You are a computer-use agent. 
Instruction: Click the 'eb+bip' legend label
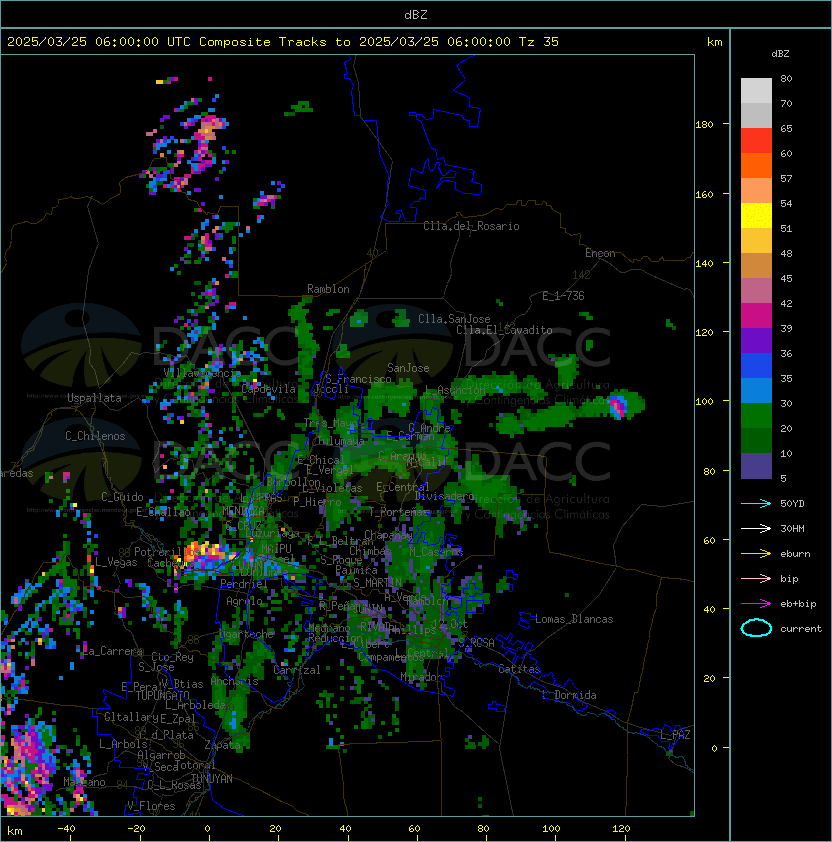[x=798, y=604]
